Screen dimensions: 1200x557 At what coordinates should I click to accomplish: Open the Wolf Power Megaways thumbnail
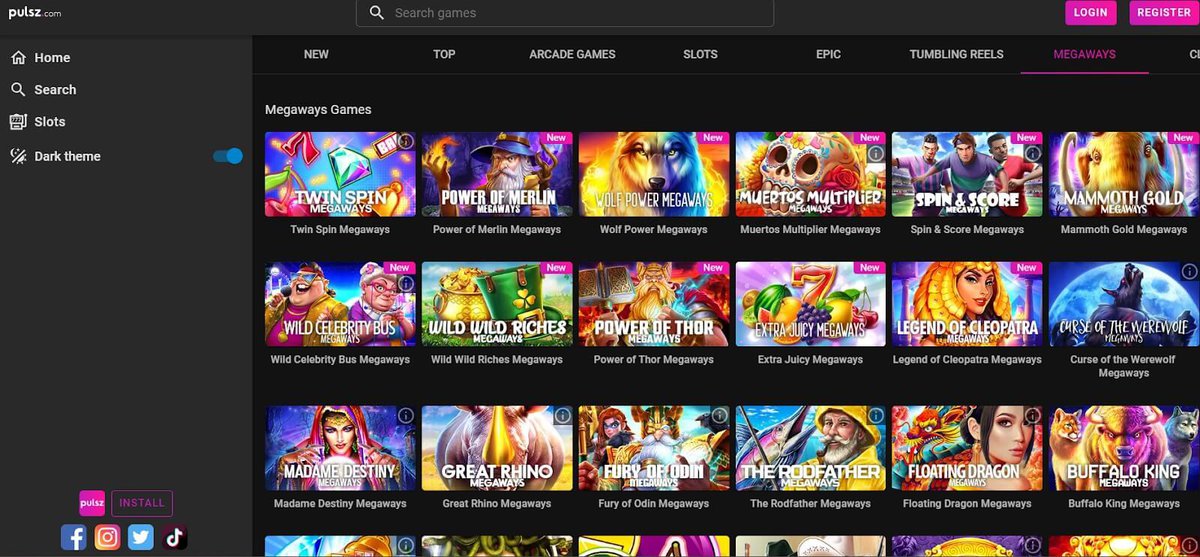(x=654, y=174)
